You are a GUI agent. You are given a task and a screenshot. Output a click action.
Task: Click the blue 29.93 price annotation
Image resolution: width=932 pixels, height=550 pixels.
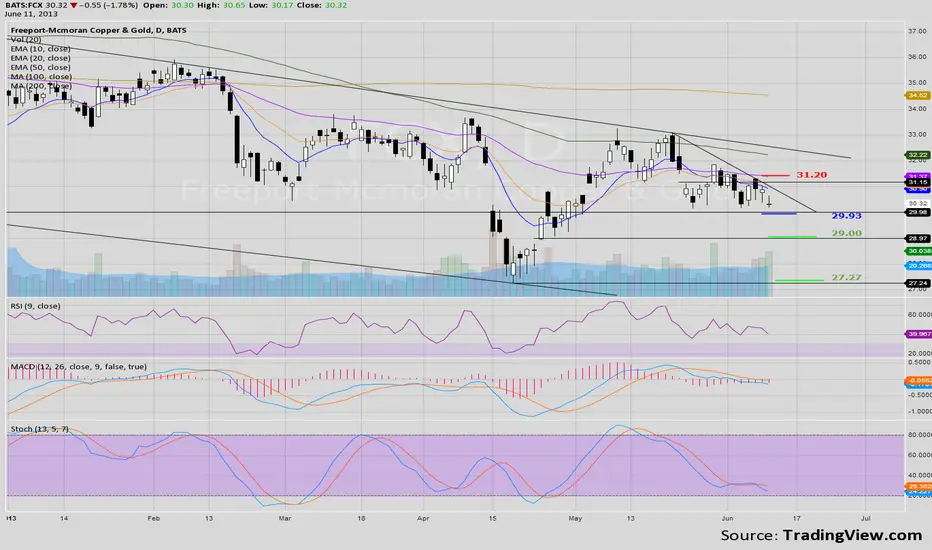[846, 216]
